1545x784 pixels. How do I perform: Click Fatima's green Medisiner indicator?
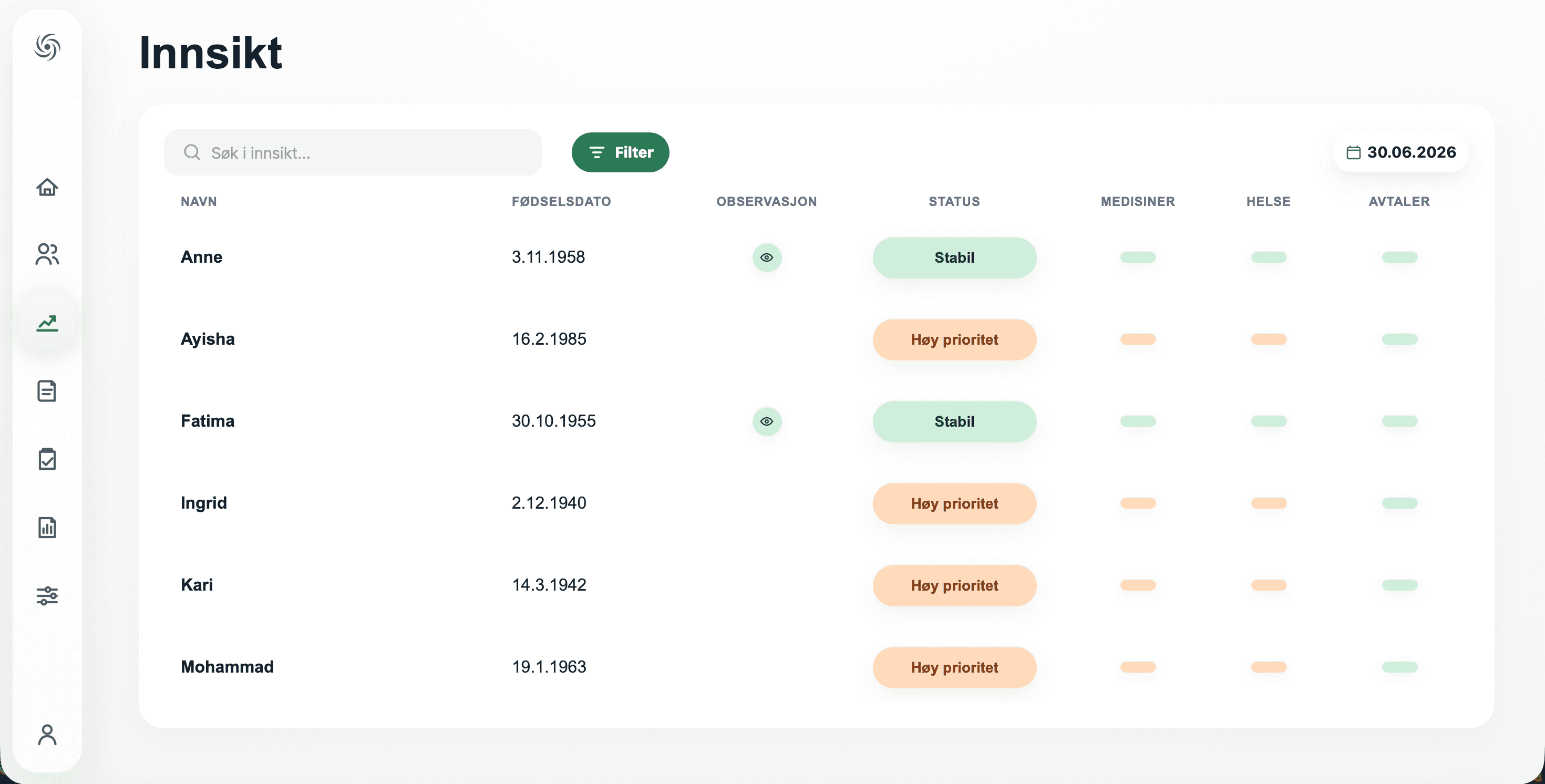[1138, 421]
